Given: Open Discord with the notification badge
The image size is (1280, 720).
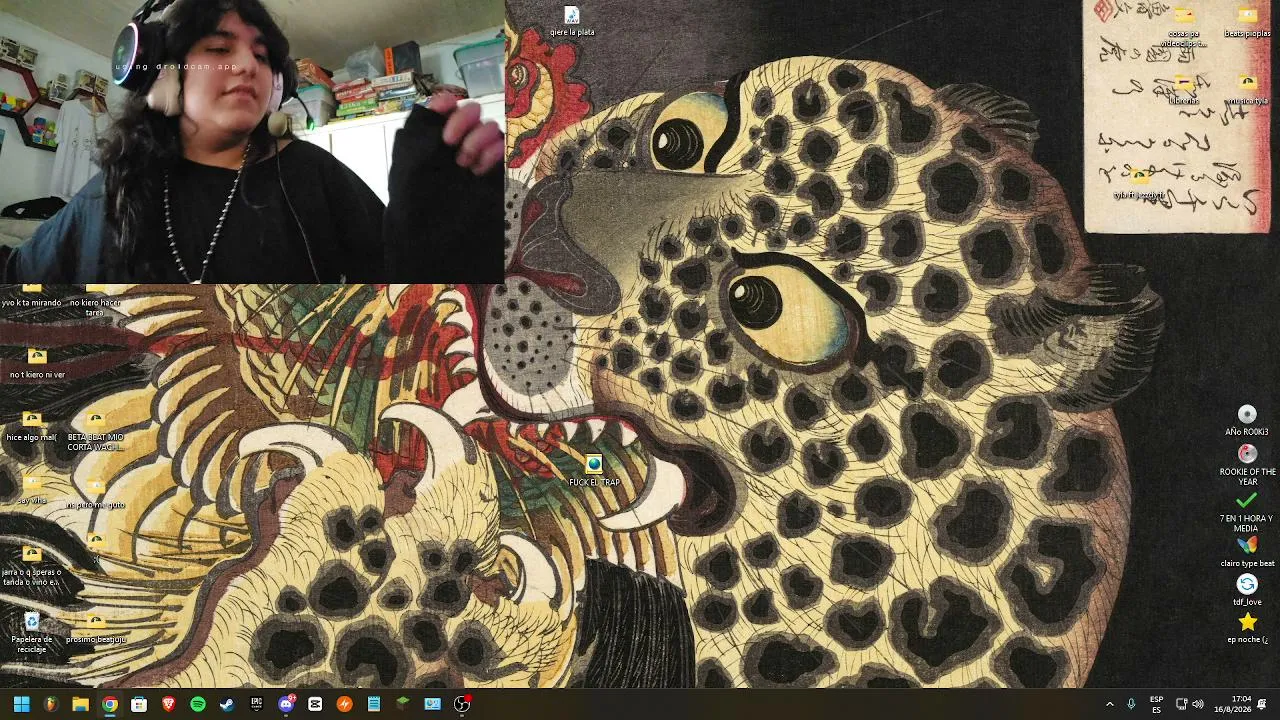Looking at the screenshot, I should [x=286, y=704].
